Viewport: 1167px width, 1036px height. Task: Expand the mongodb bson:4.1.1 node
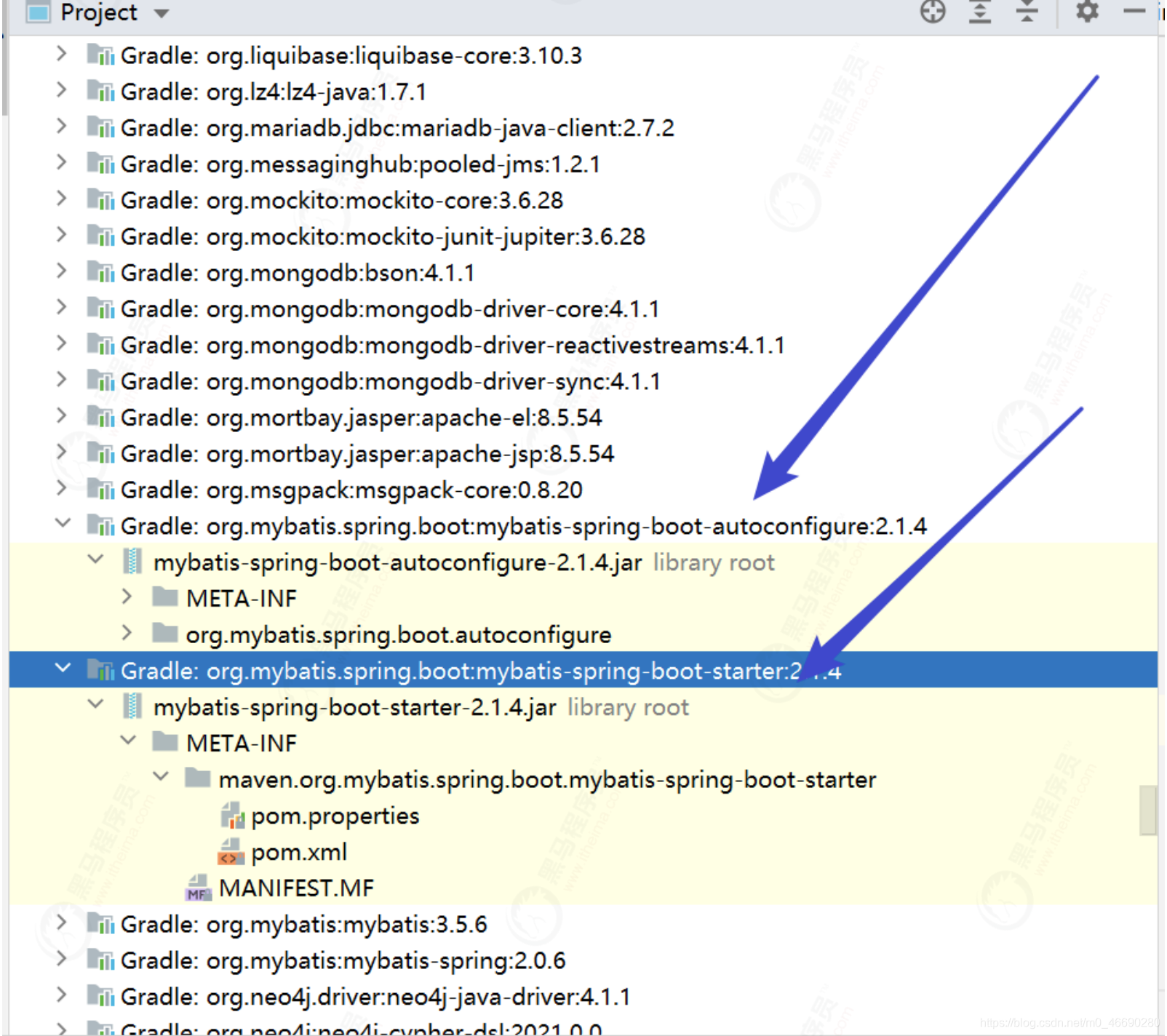tap(62, 271)
